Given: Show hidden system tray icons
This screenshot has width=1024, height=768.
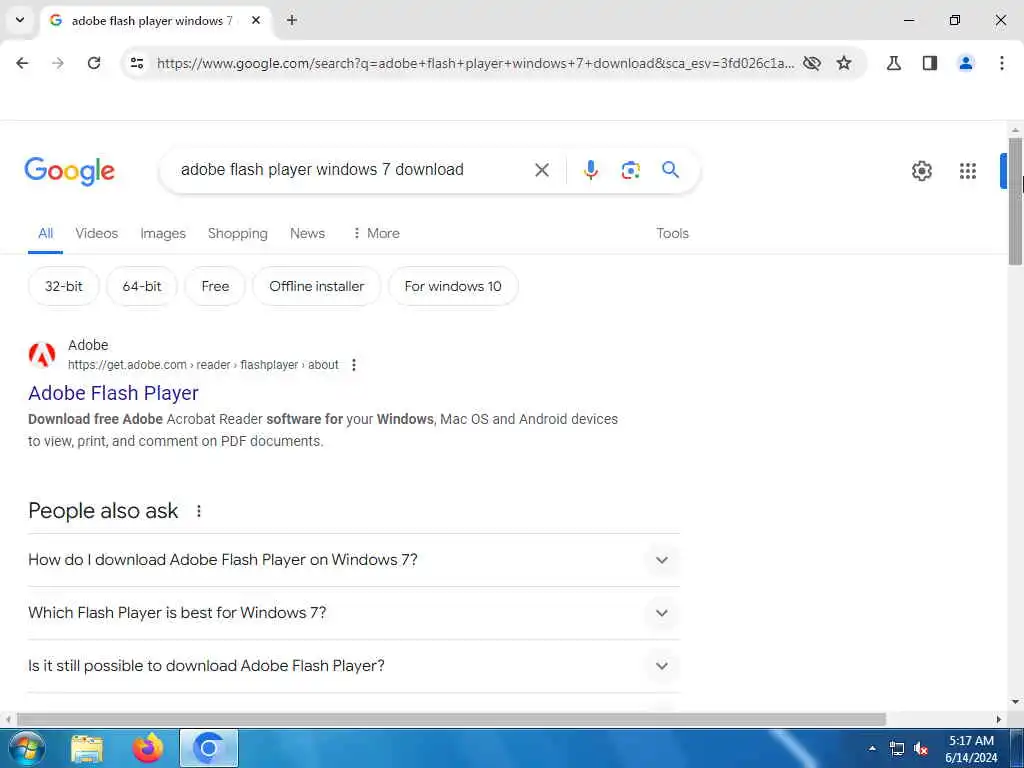Looking at the screenshot, I should (872, 748).
